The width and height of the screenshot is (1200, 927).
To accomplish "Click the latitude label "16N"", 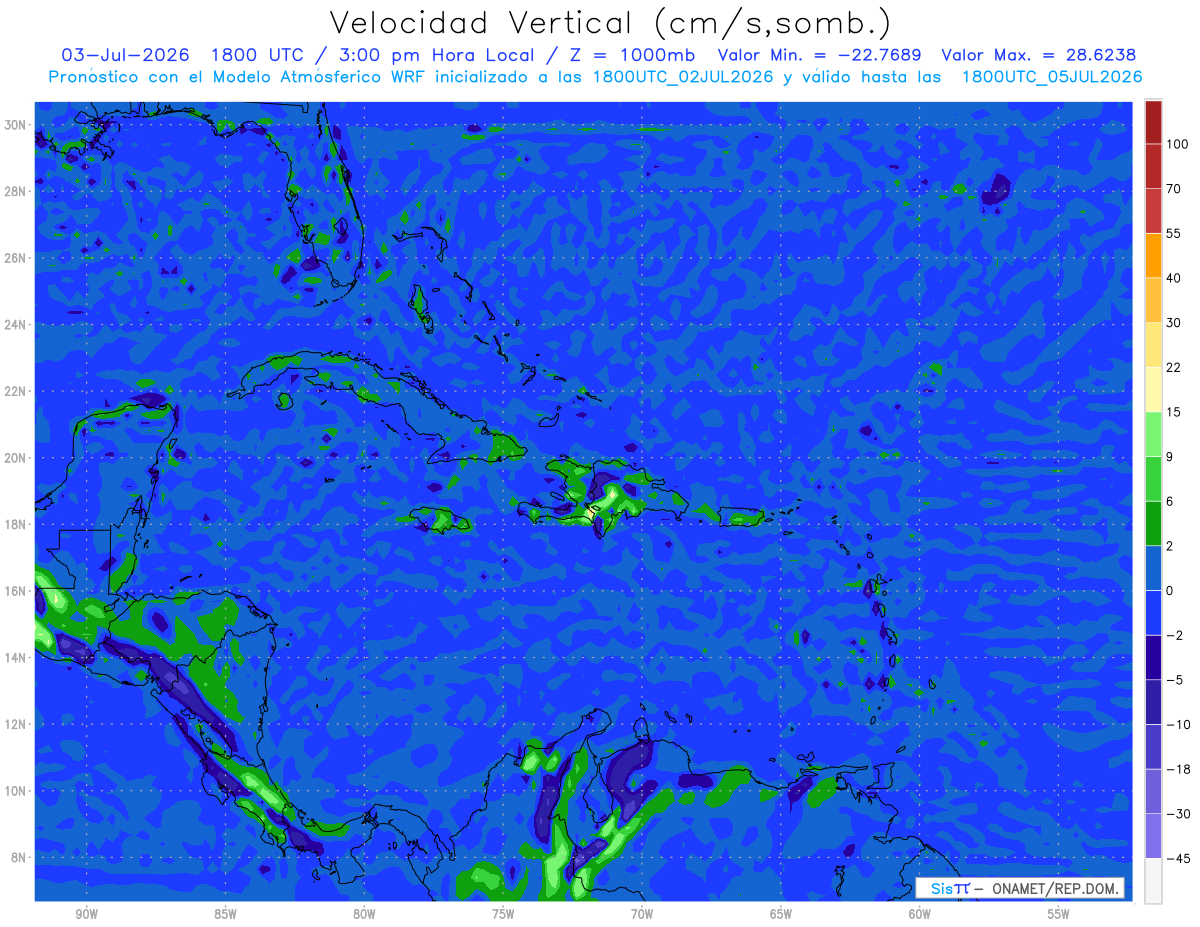I will point(17,591).
